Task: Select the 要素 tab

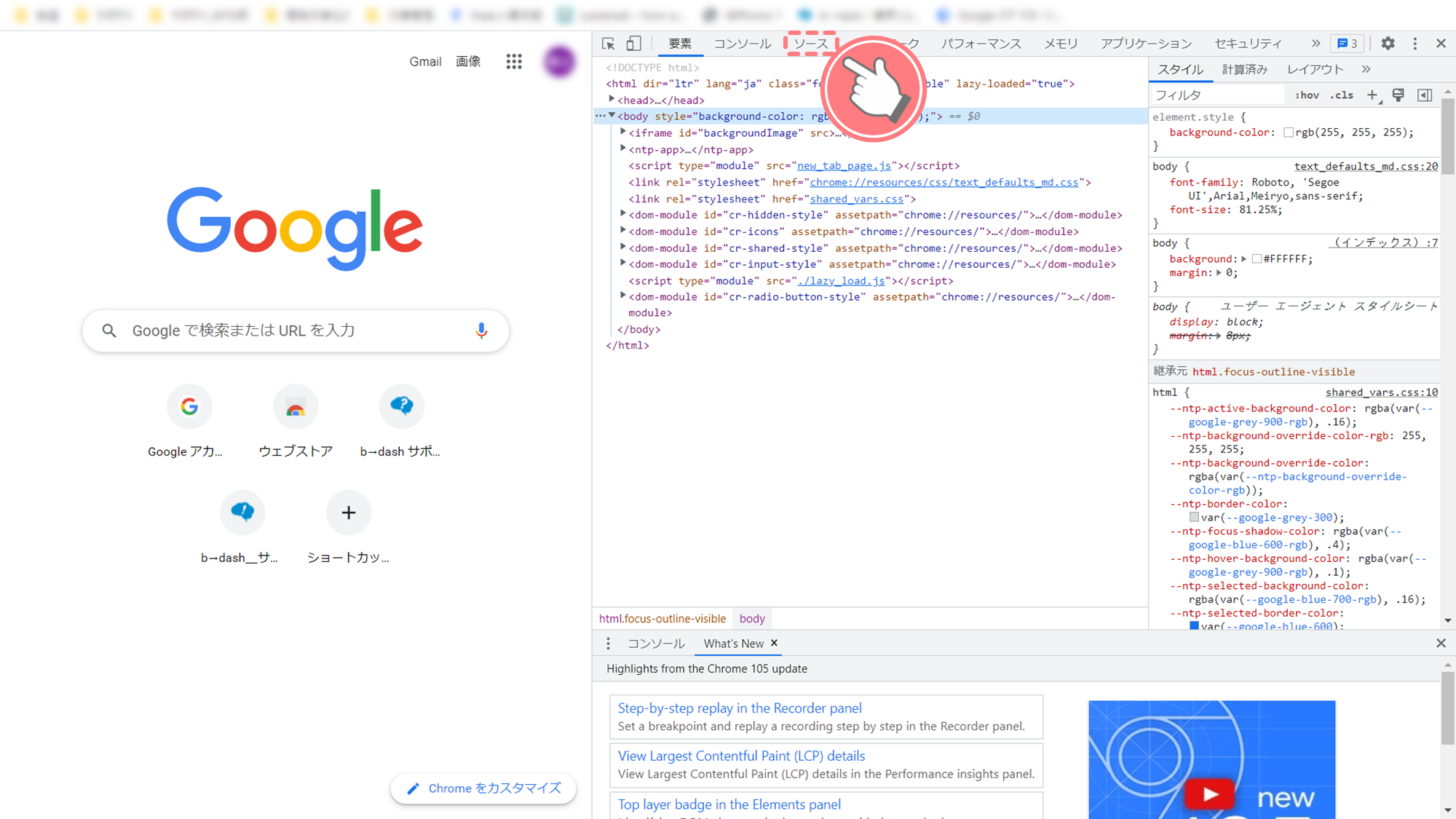Action: (x=680, y=44)
